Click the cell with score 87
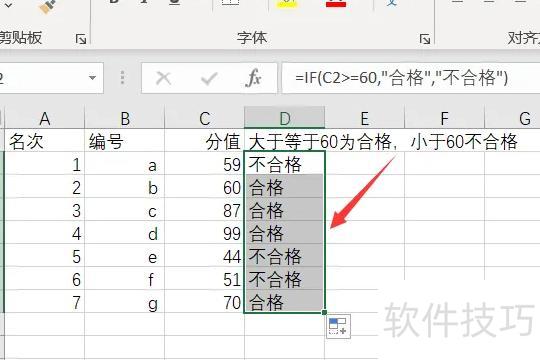Viewport: 540px width, 360px height. 205,209
